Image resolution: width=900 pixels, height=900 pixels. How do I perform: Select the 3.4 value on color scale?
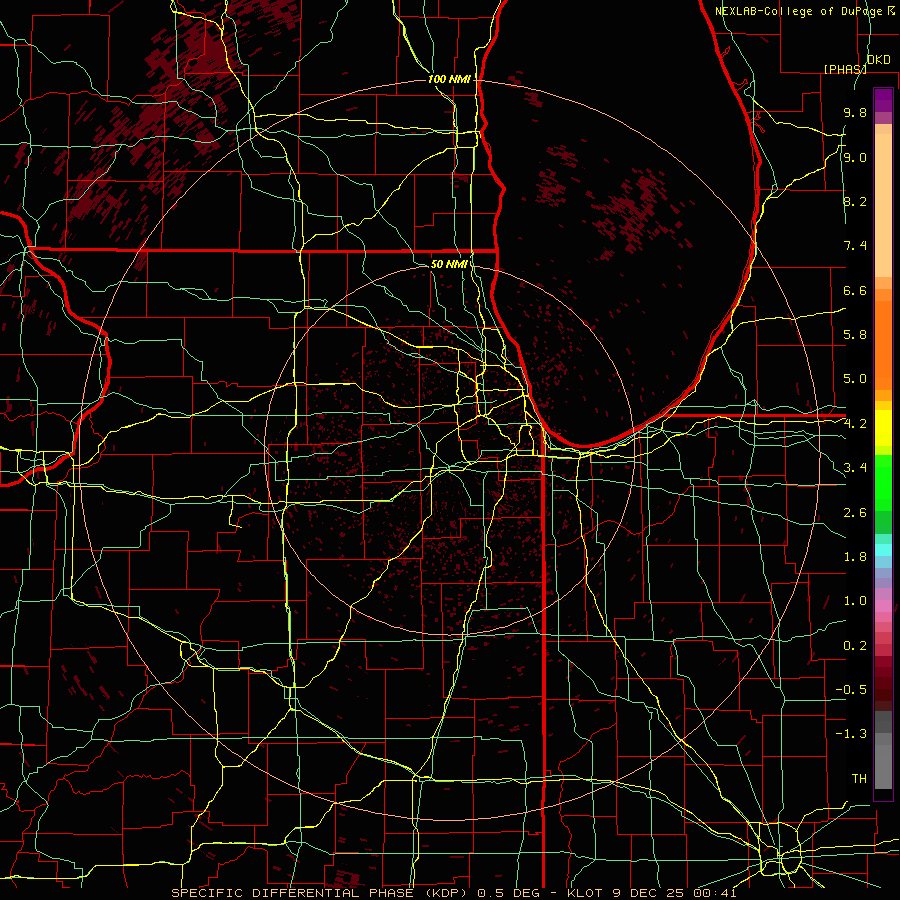coord(855,468)
